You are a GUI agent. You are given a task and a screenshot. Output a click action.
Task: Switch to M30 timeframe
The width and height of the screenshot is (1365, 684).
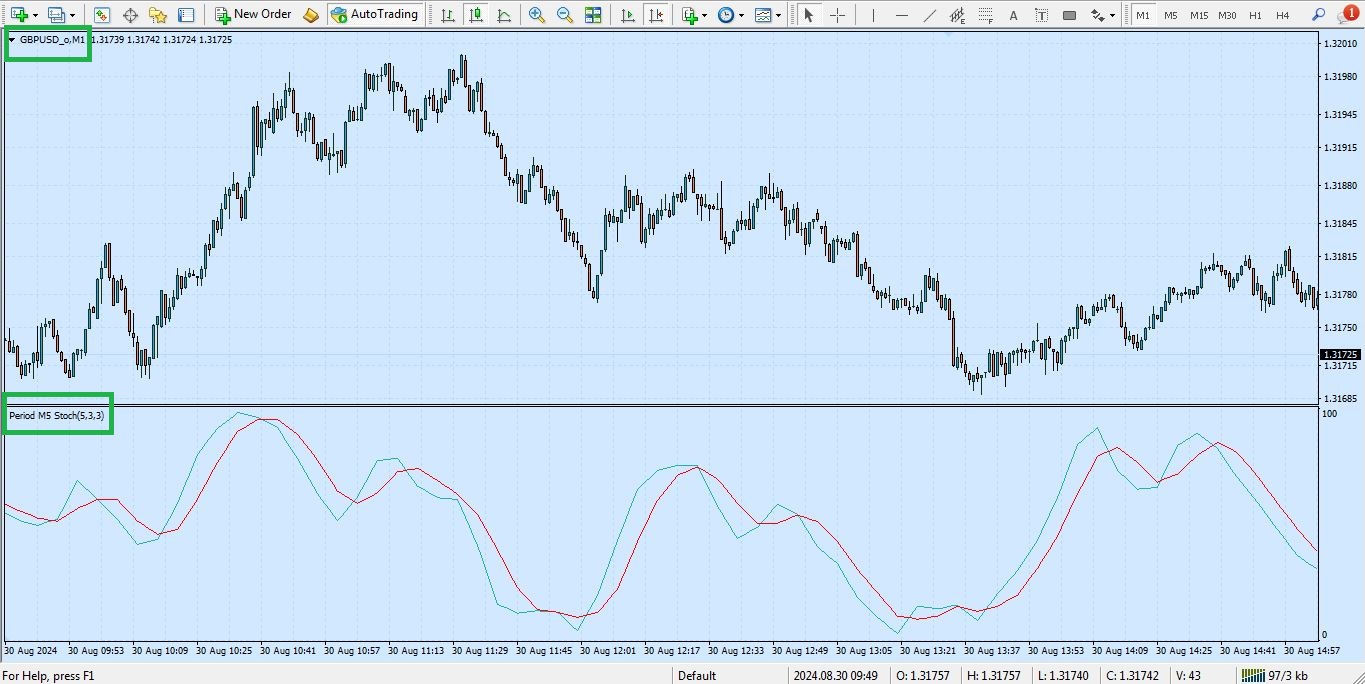[1227, 15]
